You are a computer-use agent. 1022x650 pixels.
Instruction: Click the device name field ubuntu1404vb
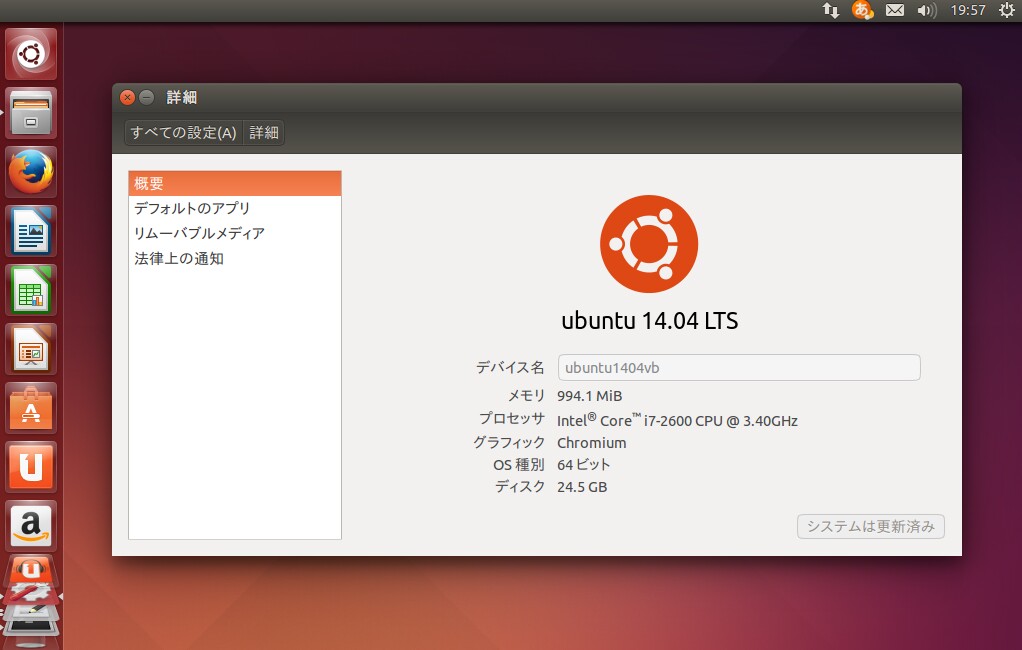[x=739, y=368]
